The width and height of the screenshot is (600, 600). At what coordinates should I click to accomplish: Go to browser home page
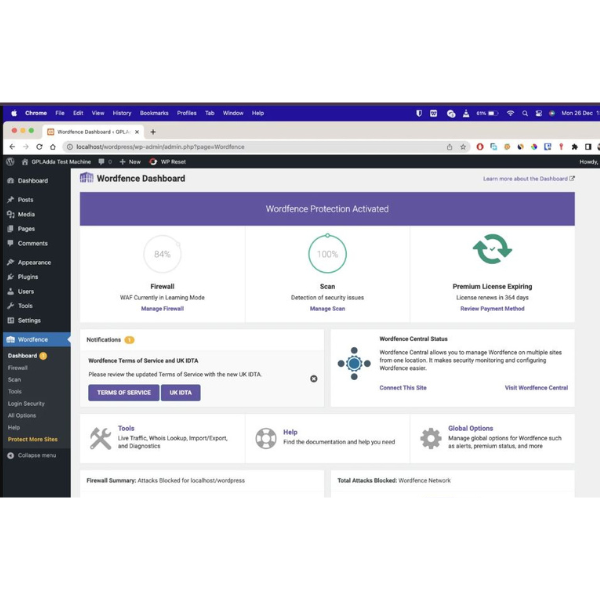[53, 147]
